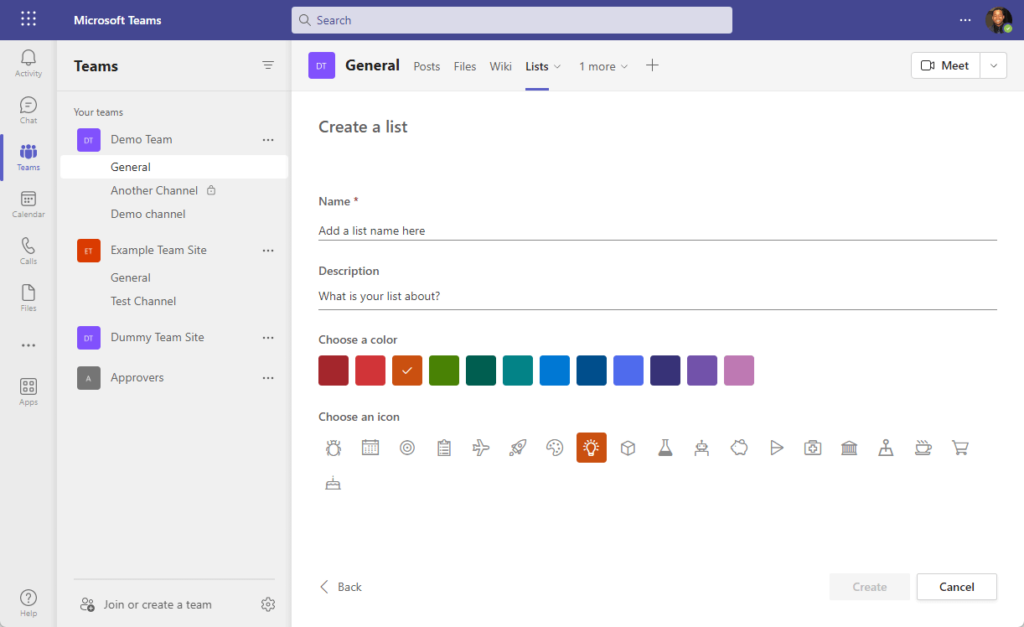The width and height of the screenshot is (1024, 627).
Task: Switch to the Files tab
Action: click(464, 67)
